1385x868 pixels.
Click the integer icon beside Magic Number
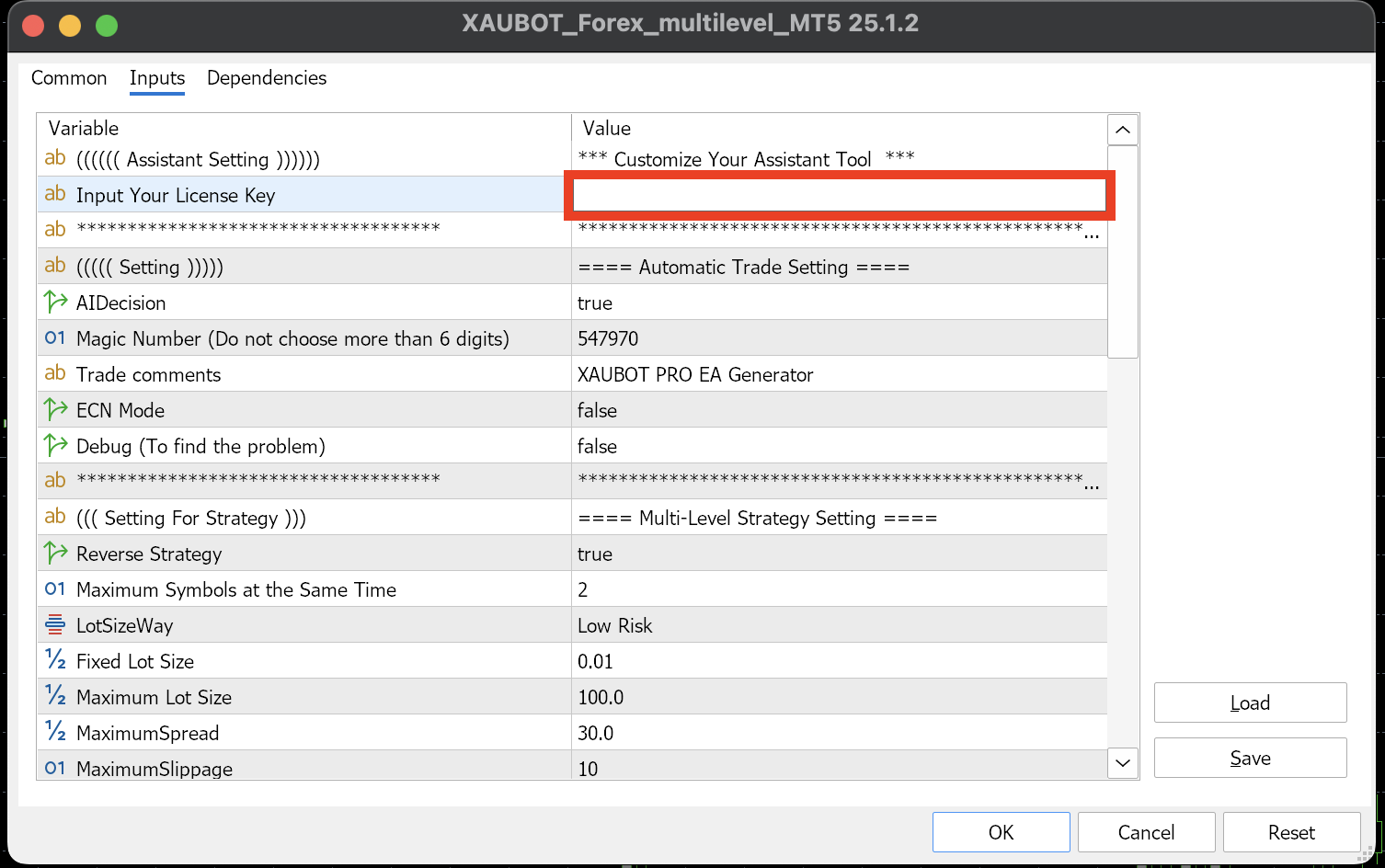pos(55,337)
